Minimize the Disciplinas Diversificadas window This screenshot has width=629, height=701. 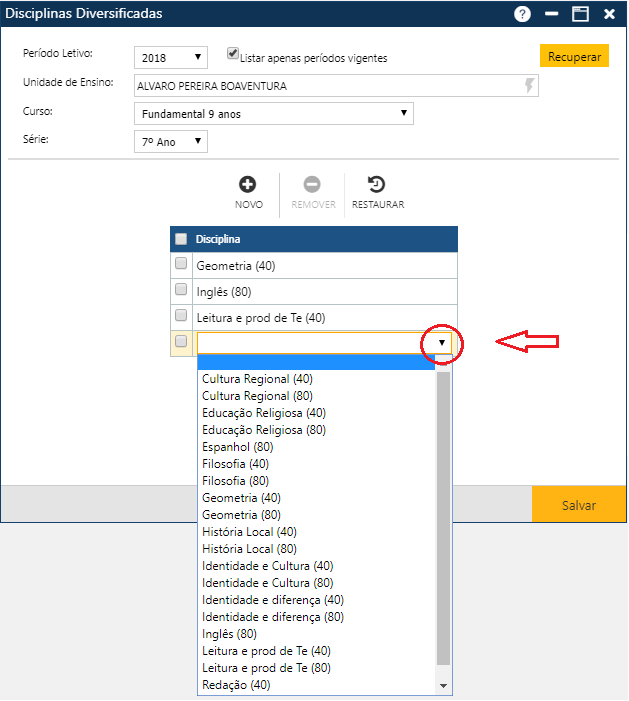(x=551, y=14)
